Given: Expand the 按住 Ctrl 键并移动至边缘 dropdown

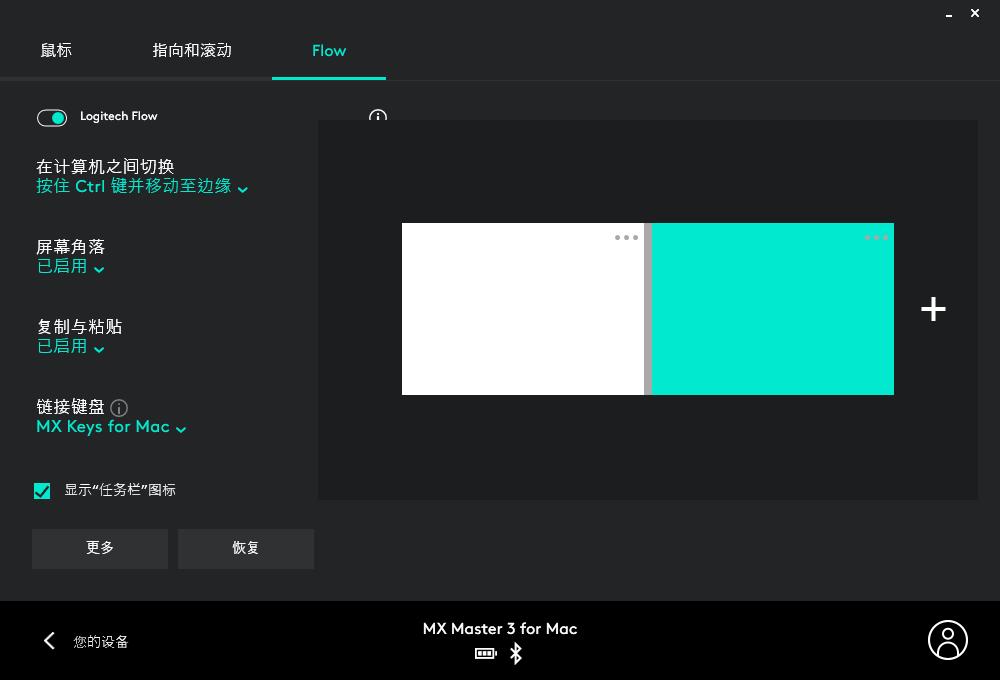Looking at the screenshot, I should point(141,186).
